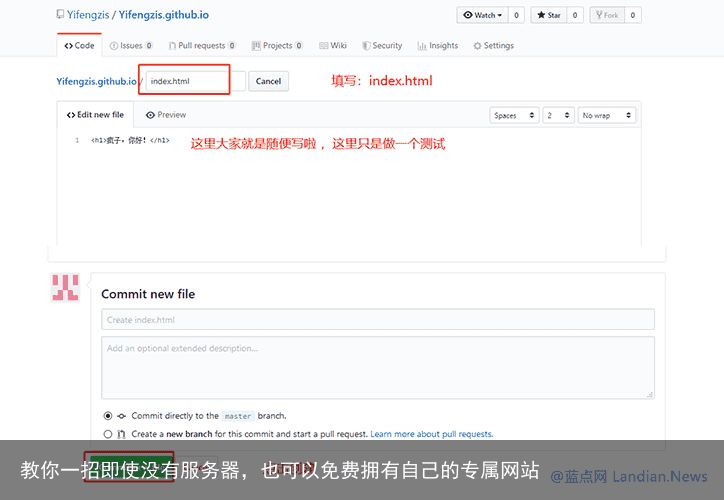Open the forks count next to Fork
This screenshot has height=500, width=724.
pos(633,15)
